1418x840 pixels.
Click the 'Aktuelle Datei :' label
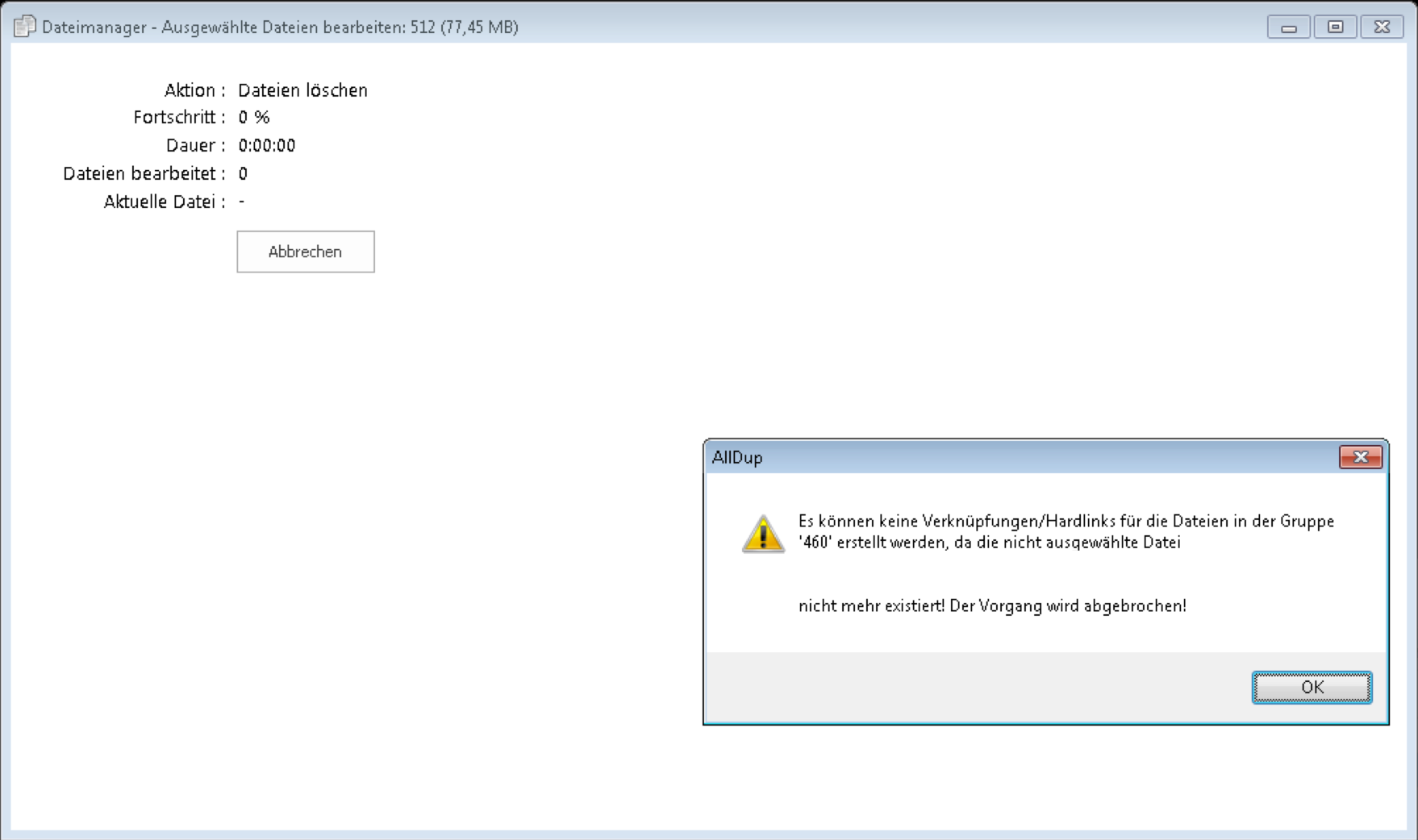coord(164,202)
